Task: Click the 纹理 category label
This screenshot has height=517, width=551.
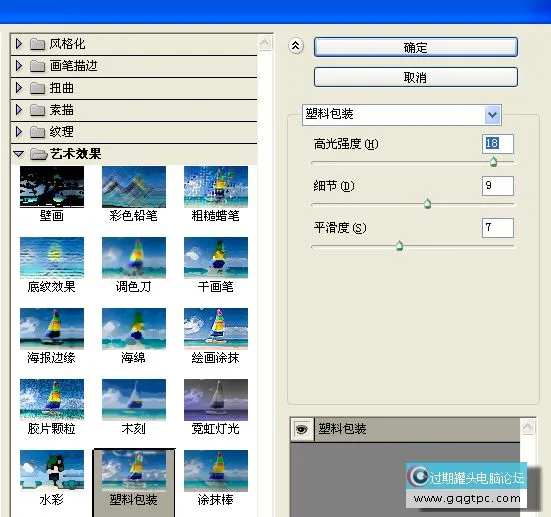Action: click(61, 132)
